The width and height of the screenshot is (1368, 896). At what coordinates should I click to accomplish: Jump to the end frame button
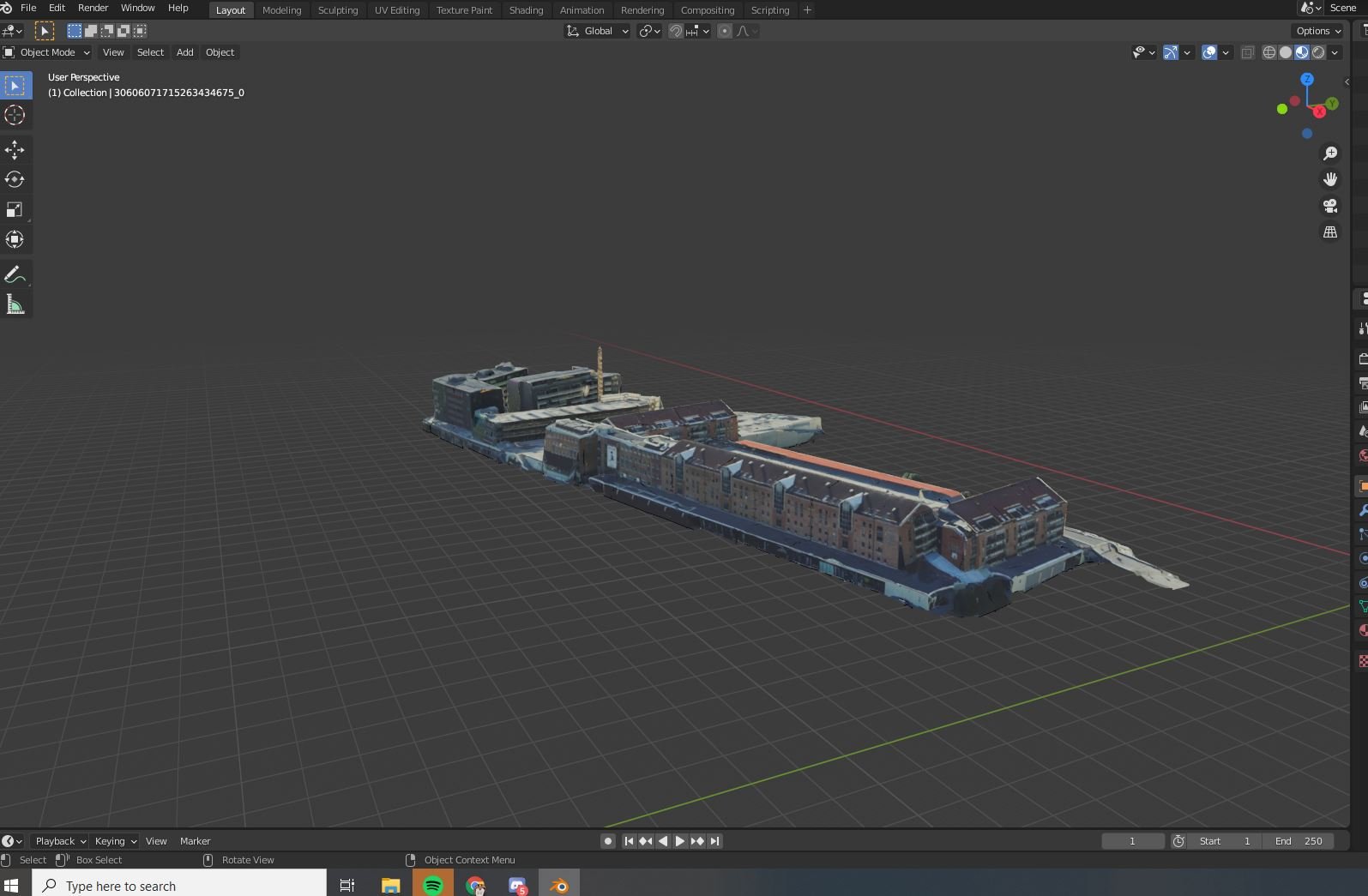coord(714,841)
